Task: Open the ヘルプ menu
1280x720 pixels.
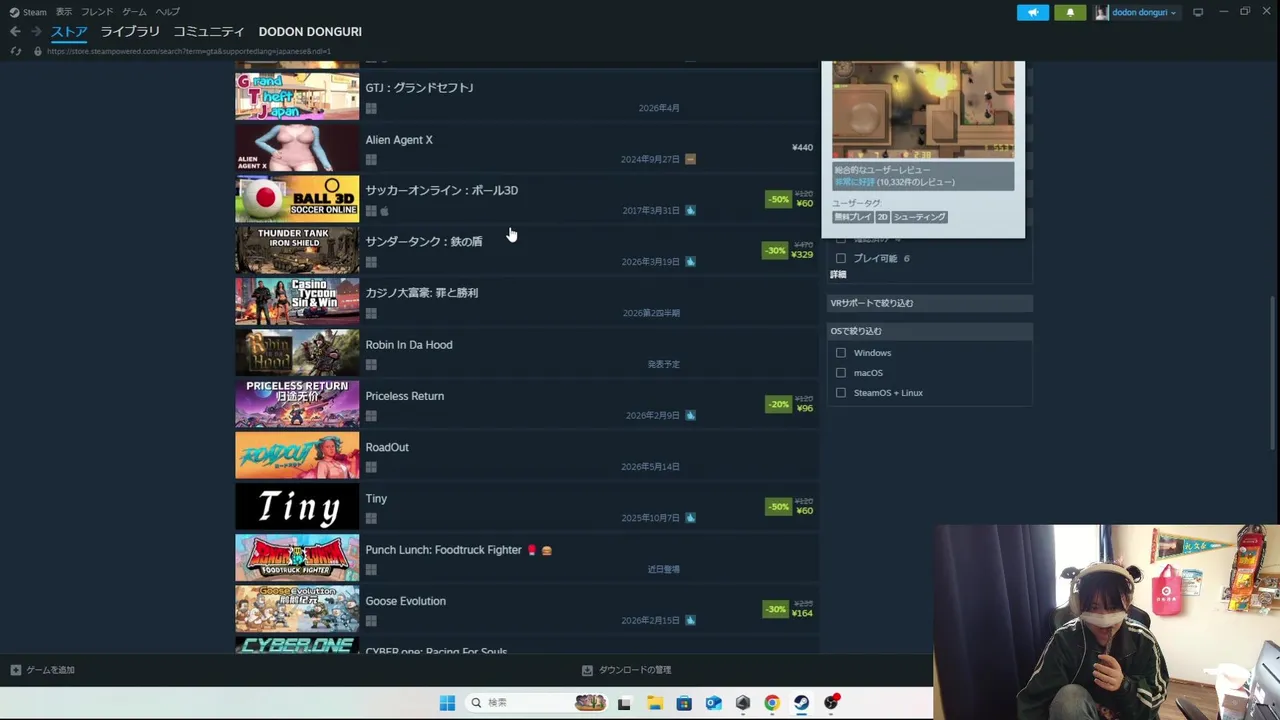Action: [168, 12]
